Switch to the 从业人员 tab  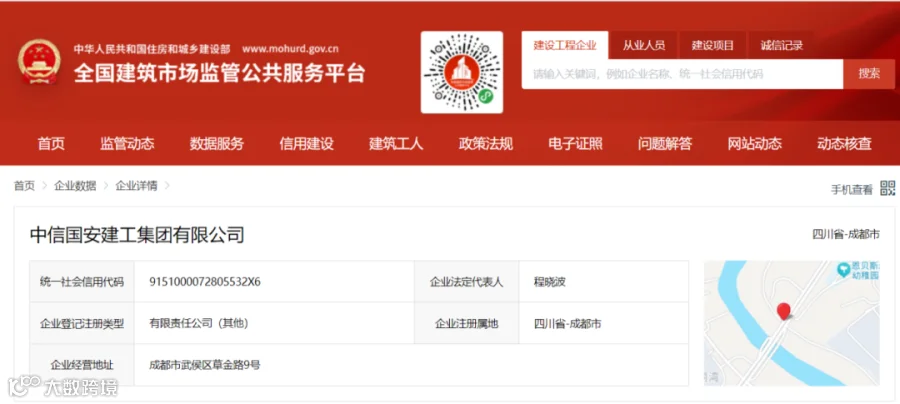(644, 45)
